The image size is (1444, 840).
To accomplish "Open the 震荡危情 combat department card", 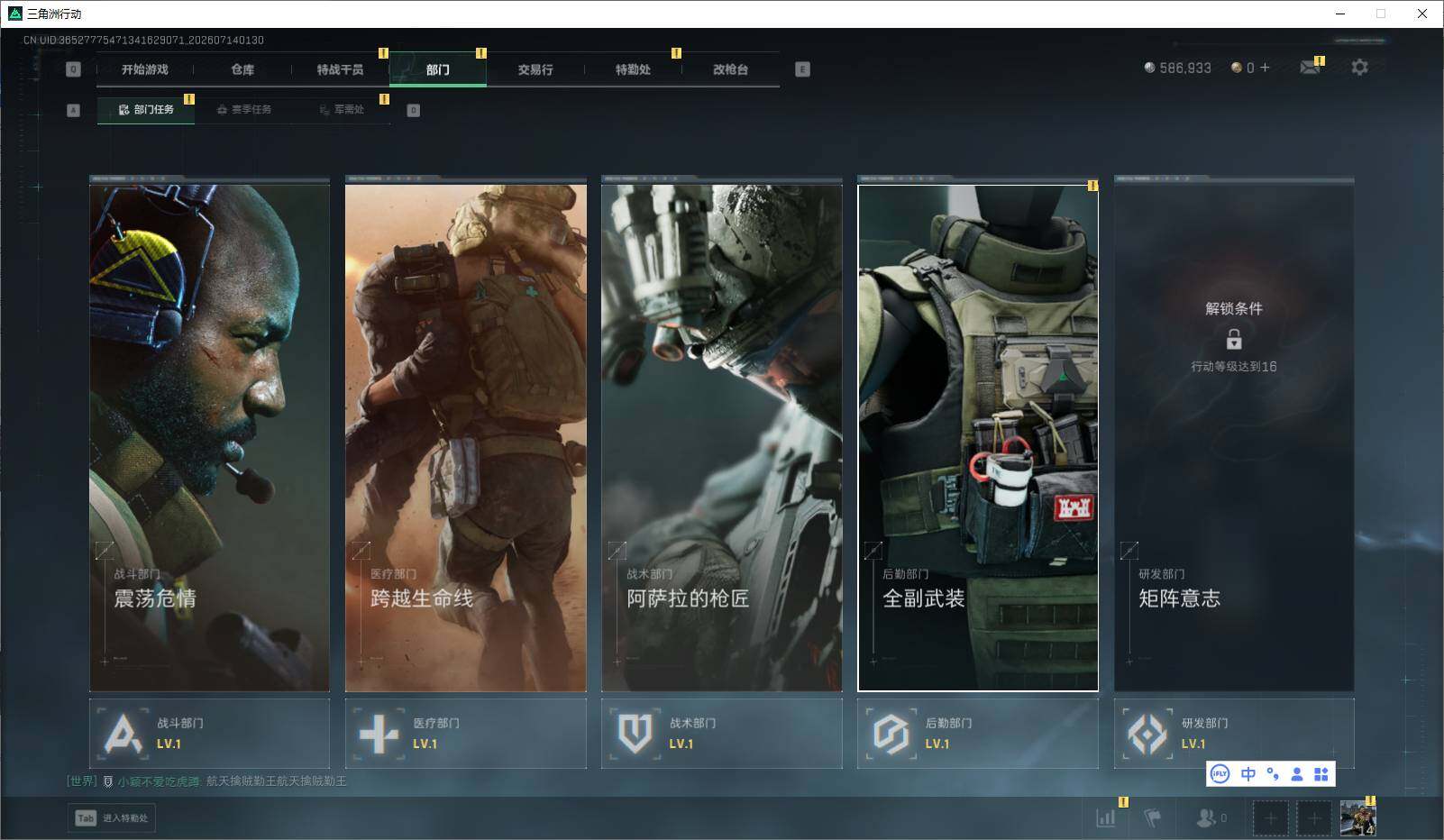I will click(210, 438).
